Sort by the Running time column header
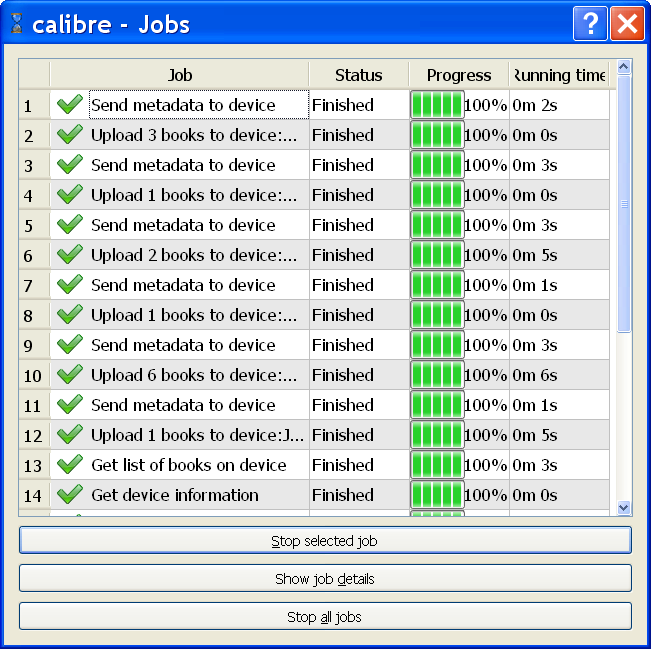Screen dimensions: 651x649 559,75
